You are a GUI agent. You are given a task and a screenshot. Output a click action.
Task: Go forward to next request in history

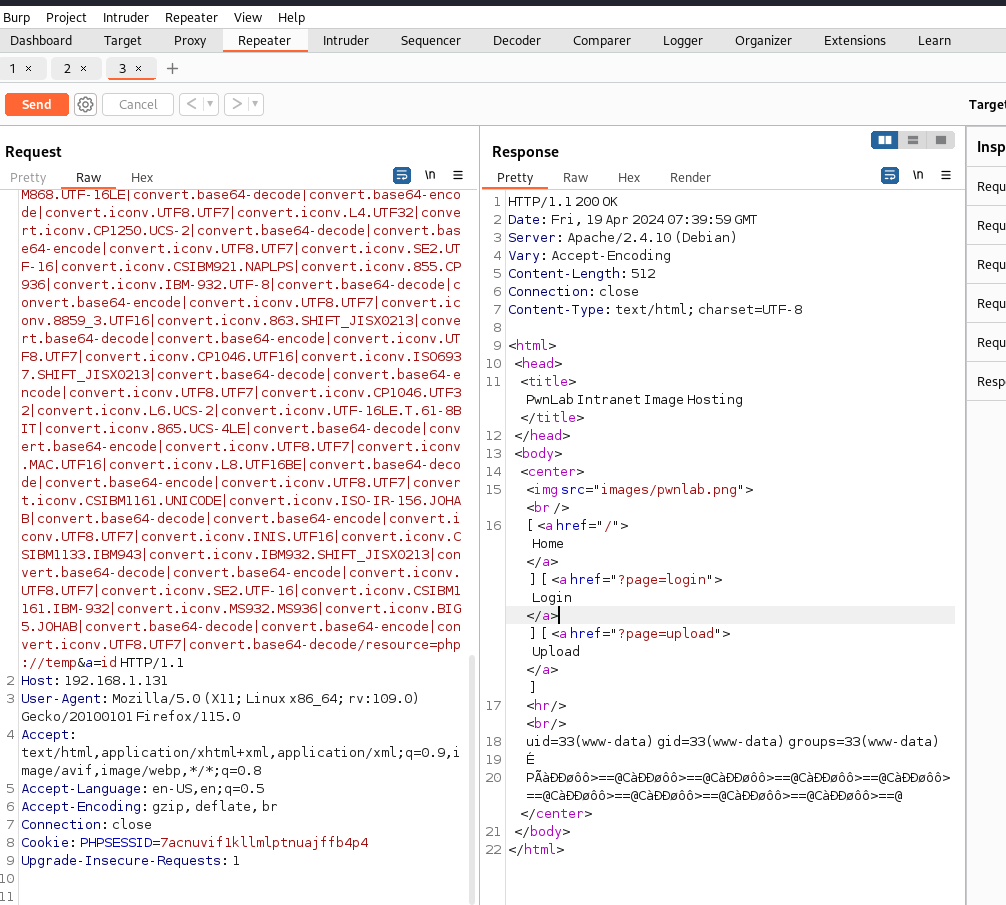[237, 104]
